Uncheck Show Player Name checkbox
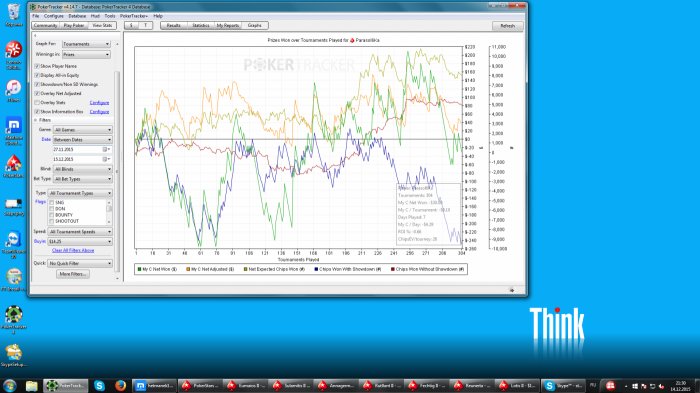This screenshot has width=700, height=393. point(38,66)
